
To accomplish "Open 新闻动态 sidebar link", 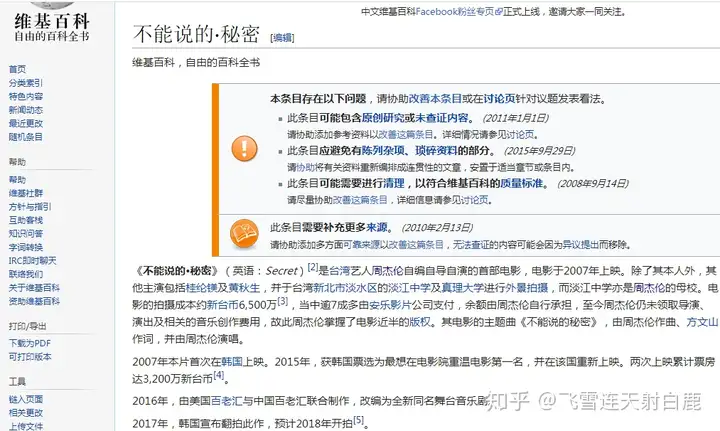I will (x=26, y=110).
